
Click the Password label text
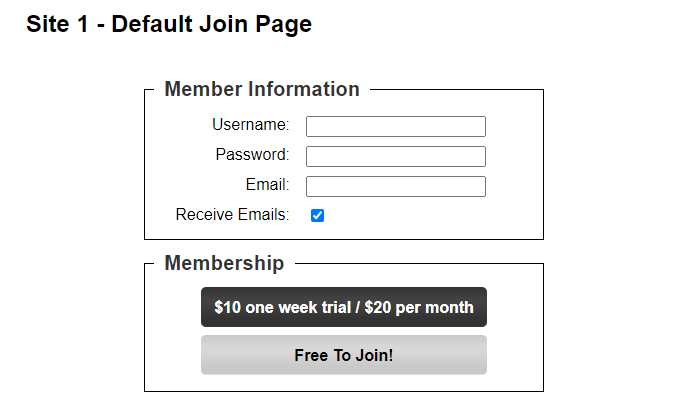coord(252,155)
